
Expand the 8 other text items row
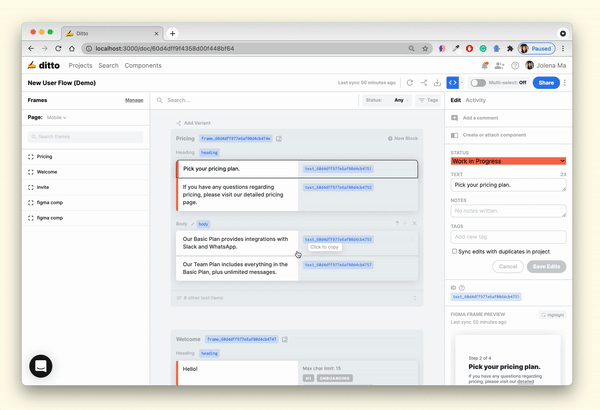click(297, 298)
